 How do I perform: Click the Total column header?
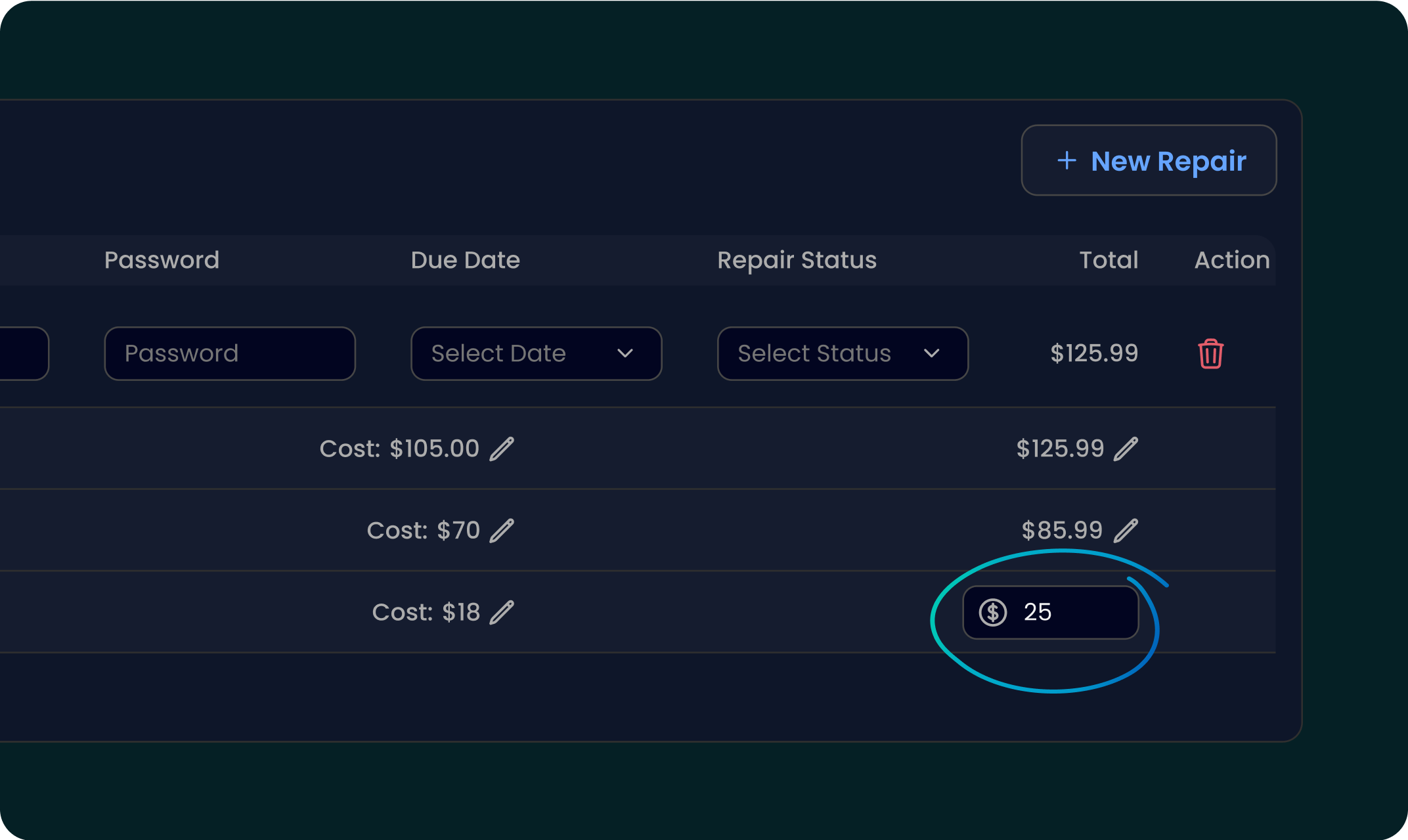click(x=1109, y=260)
